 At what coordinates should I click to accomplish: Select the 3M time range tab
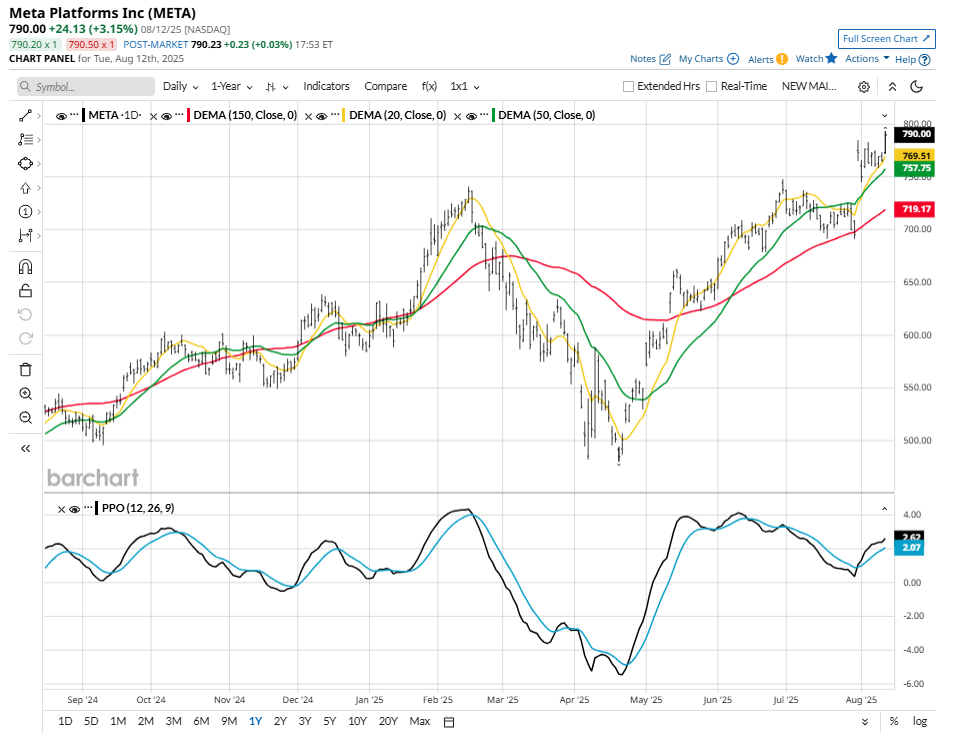coord(174,722)
